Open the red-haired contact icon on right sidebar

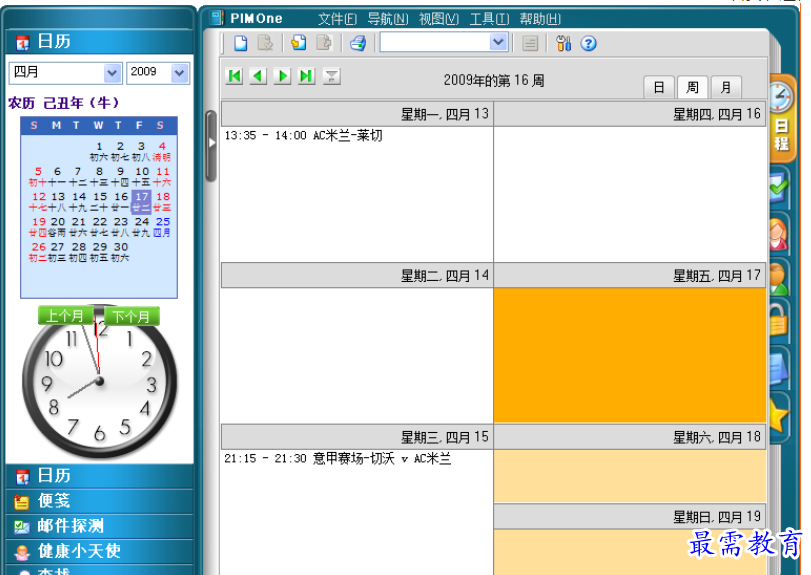click(x=779, y=235)
